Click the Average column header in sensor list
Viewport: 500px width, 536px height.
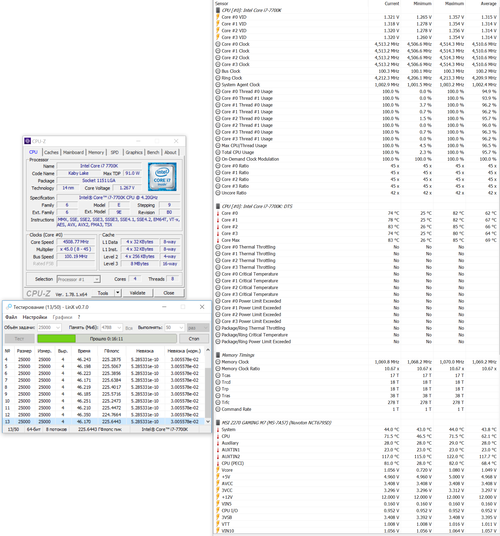(488, 3)
